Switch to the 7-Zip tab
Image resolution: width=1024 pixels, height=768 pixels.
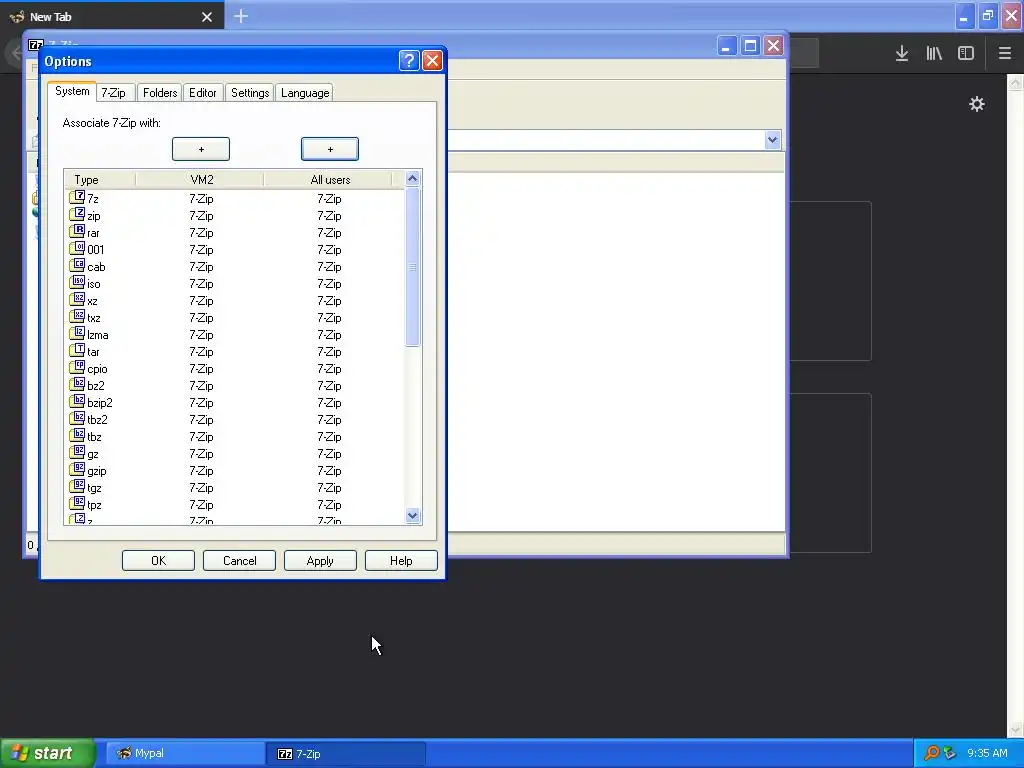tap(114, 93)
